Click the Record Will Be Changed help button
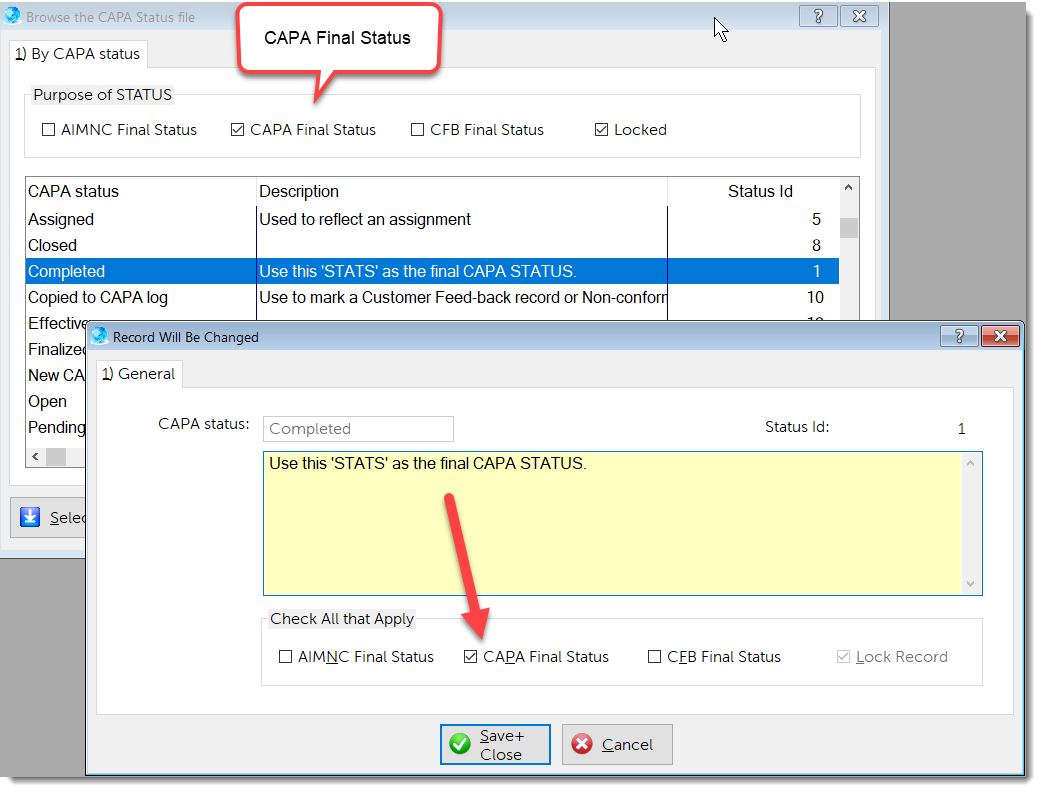 click(959, 336)
